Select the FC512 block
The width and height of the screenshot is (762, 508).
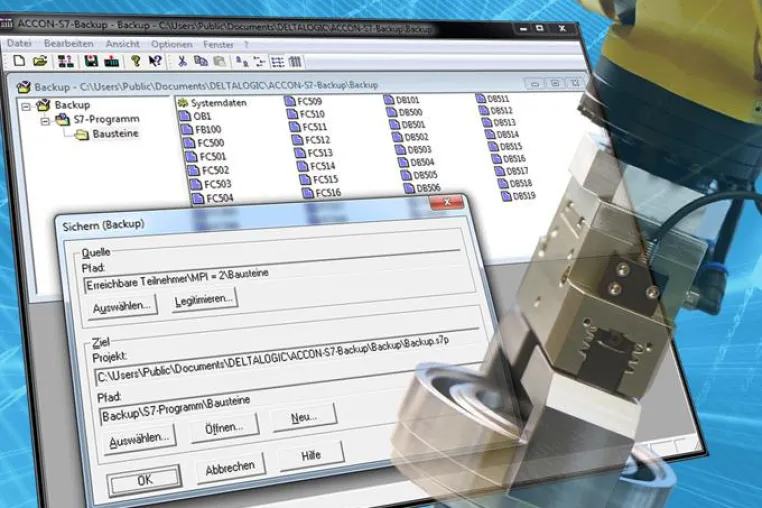point(312,140)
